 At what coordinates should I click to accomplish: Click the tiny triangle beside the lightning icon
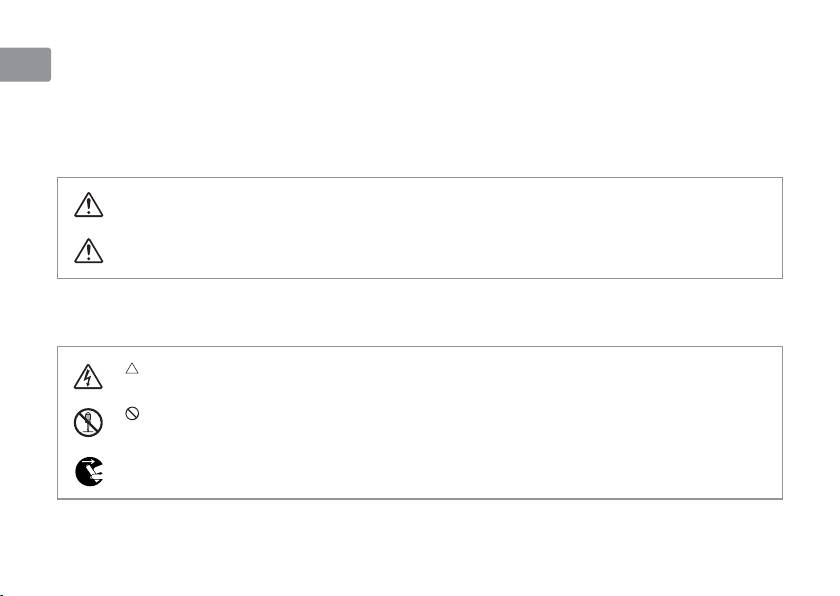pyautogui.click(x=131, y=369)
